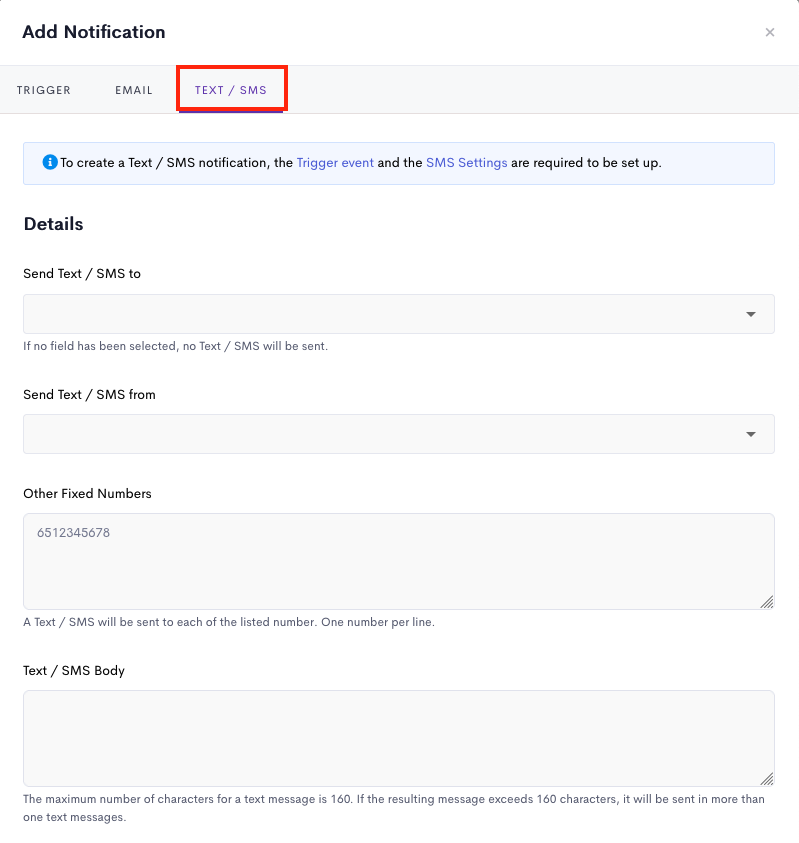799x843 pixels.
Task: Open the SMS Settings link
Action: click(x=467, y=163)
